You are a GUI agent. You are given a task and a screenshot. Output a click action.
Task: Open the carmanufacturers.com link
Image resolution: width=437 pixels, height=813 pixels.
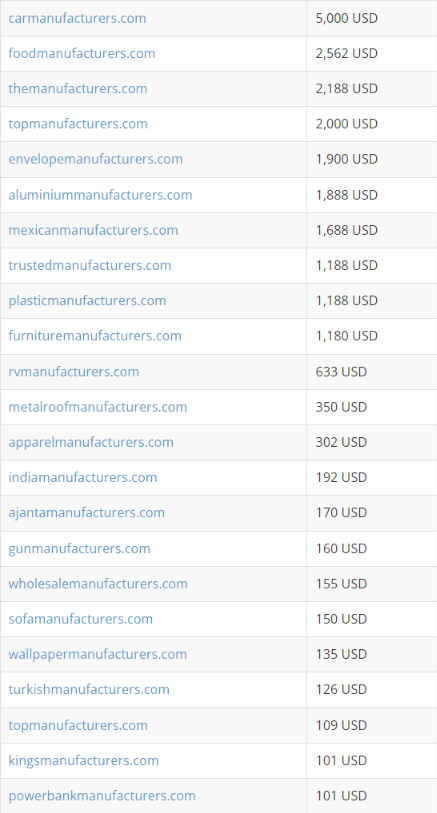coord(77,18)
